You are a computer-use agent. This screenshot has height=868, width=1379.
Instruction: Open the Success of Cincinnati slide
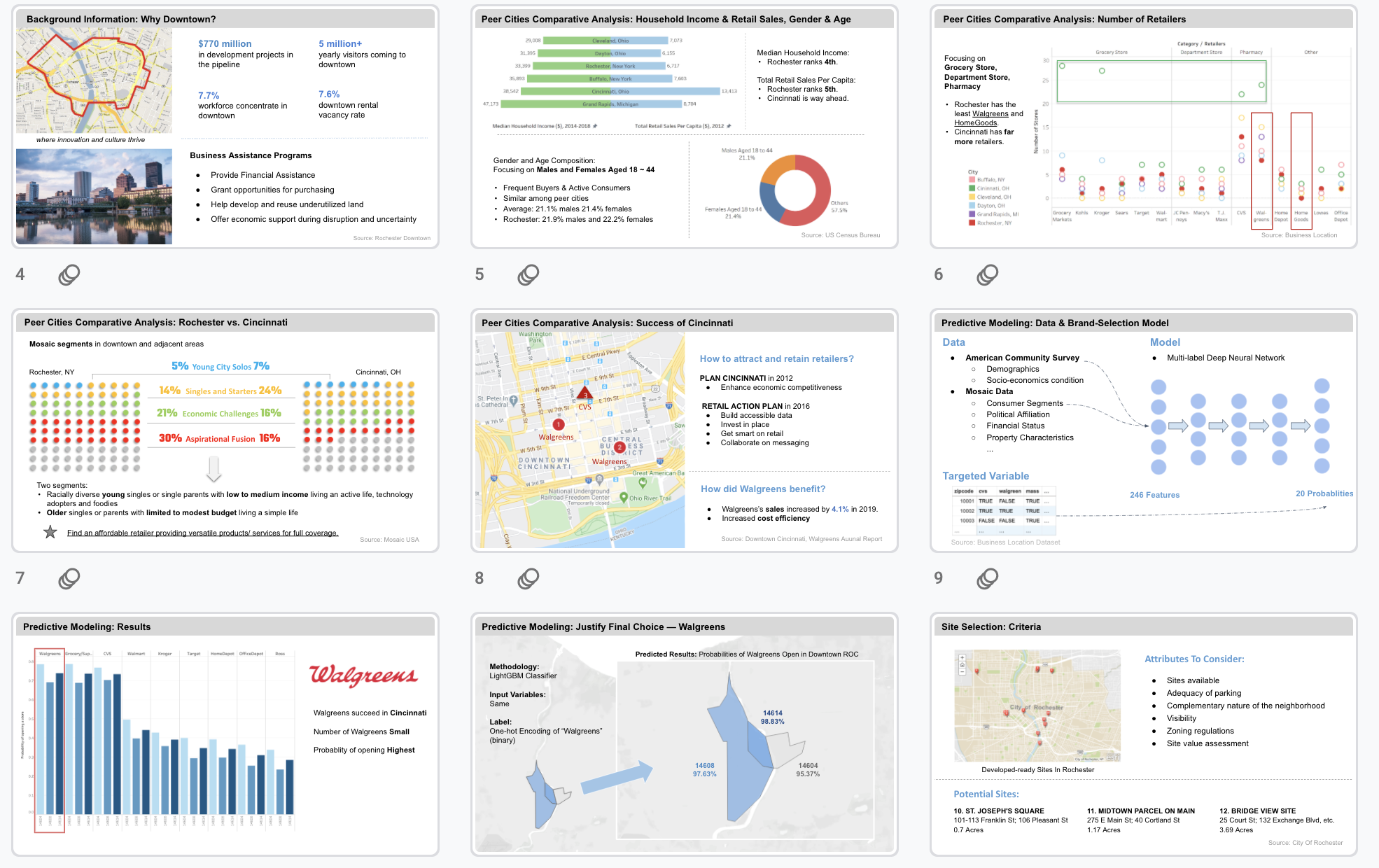tap(685, 430)
